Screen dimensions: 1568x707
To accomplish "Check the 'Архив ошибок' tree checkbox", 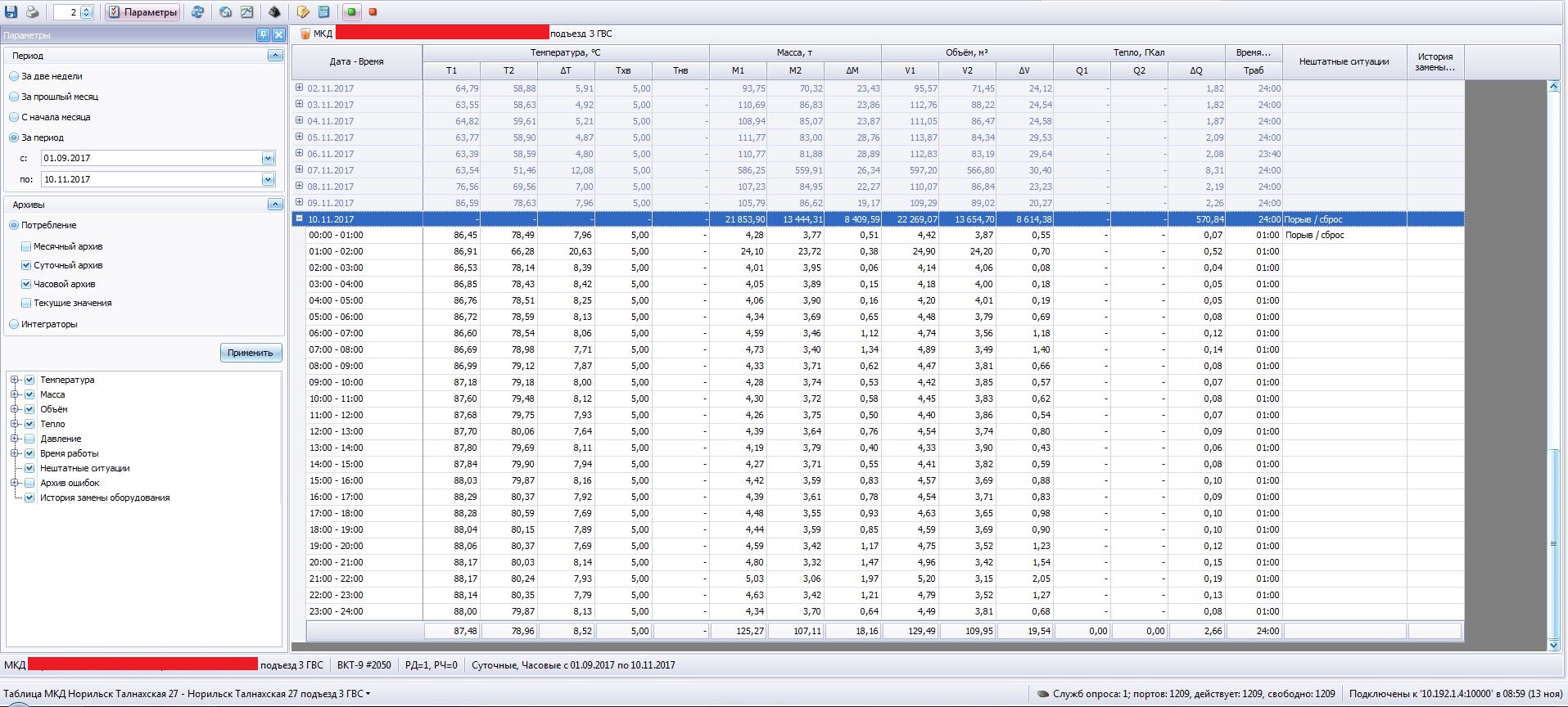I will pos(29,483).
